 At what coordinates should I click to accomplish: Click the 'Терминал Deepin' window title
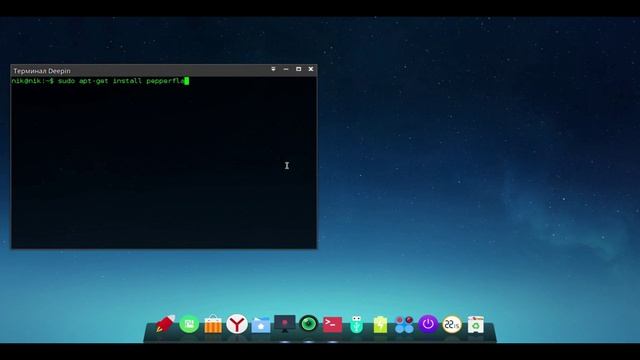(x=42, y=71)
